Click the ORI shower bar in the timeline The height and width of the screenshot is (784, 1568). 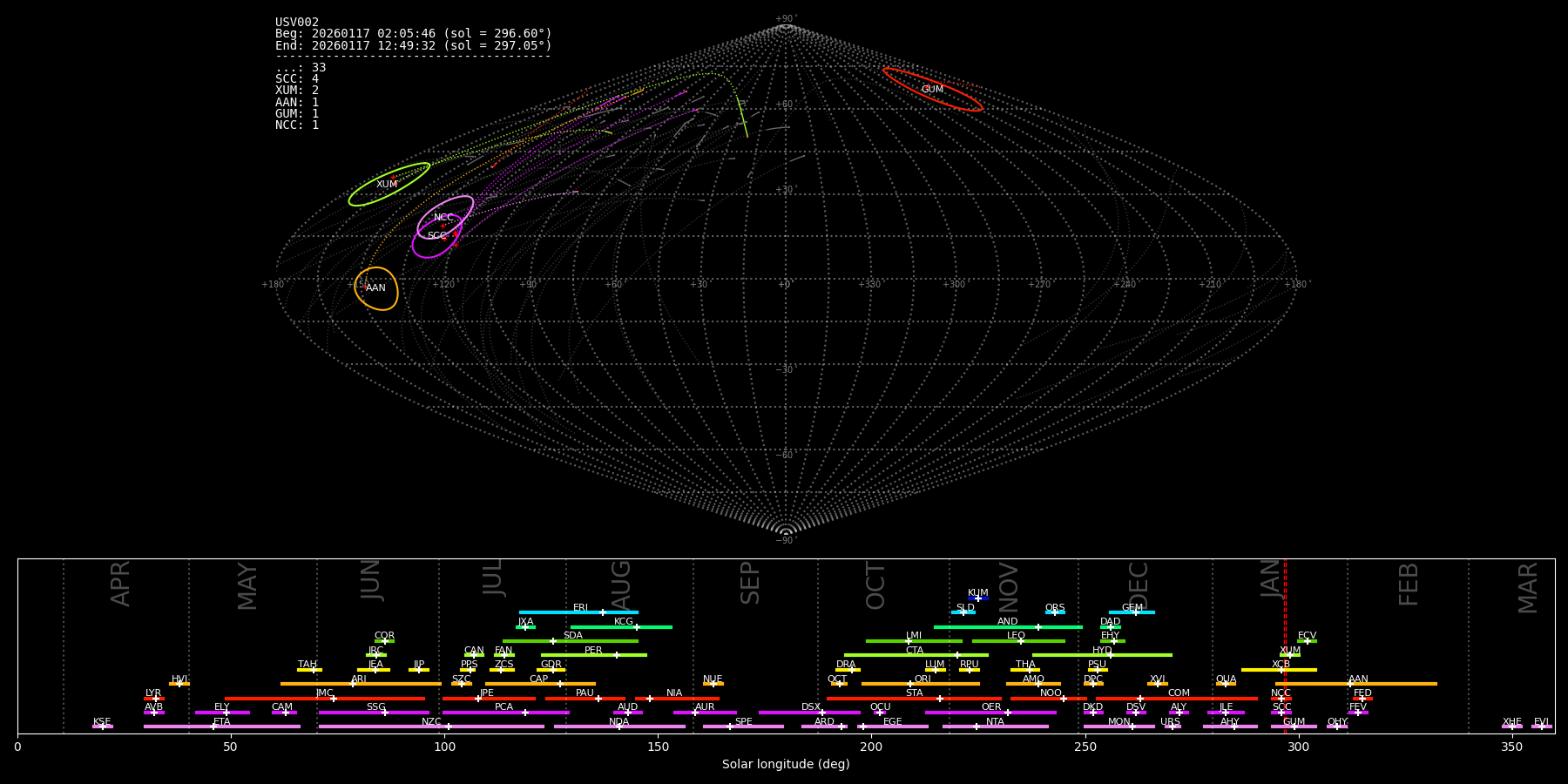pyautogui.click(x=921, y=684)
